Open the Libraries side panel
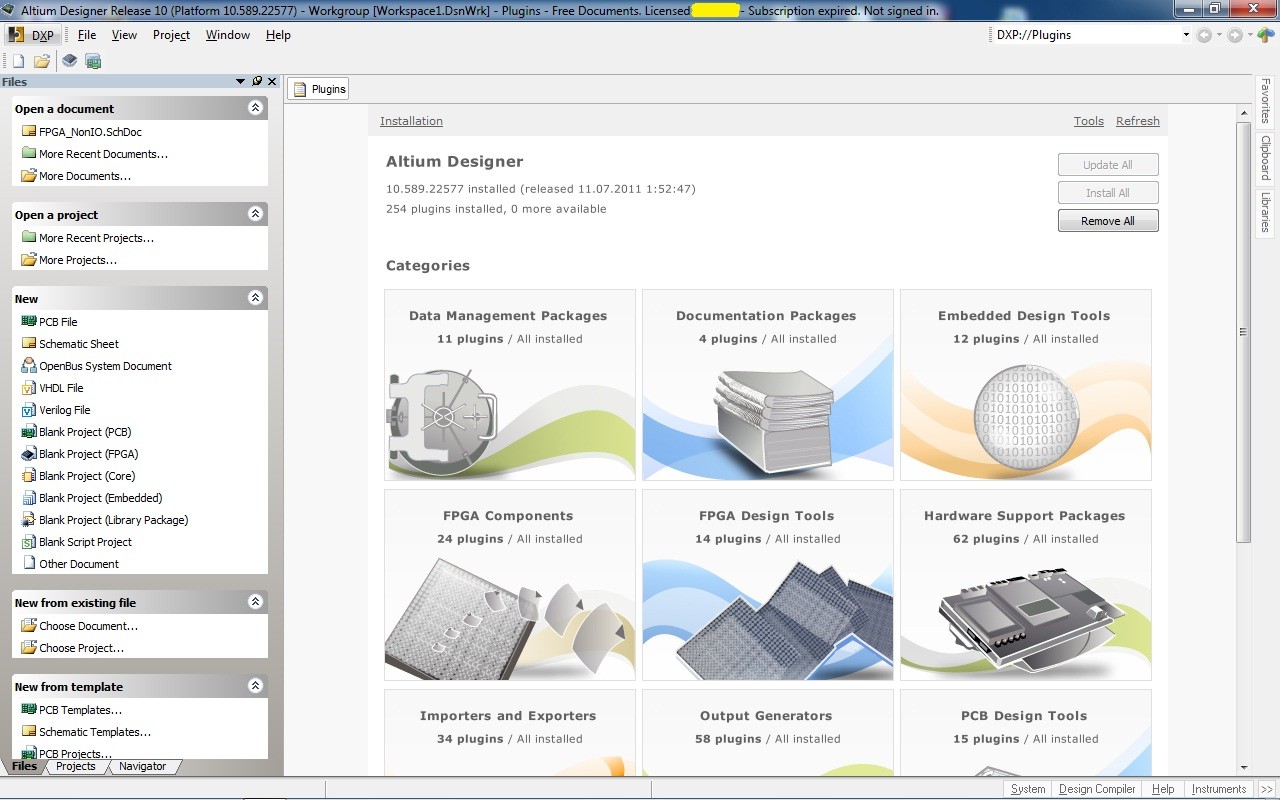The width and height of the screenshot is (1280, 800). pyautogui.click(x=1265, y=212)
